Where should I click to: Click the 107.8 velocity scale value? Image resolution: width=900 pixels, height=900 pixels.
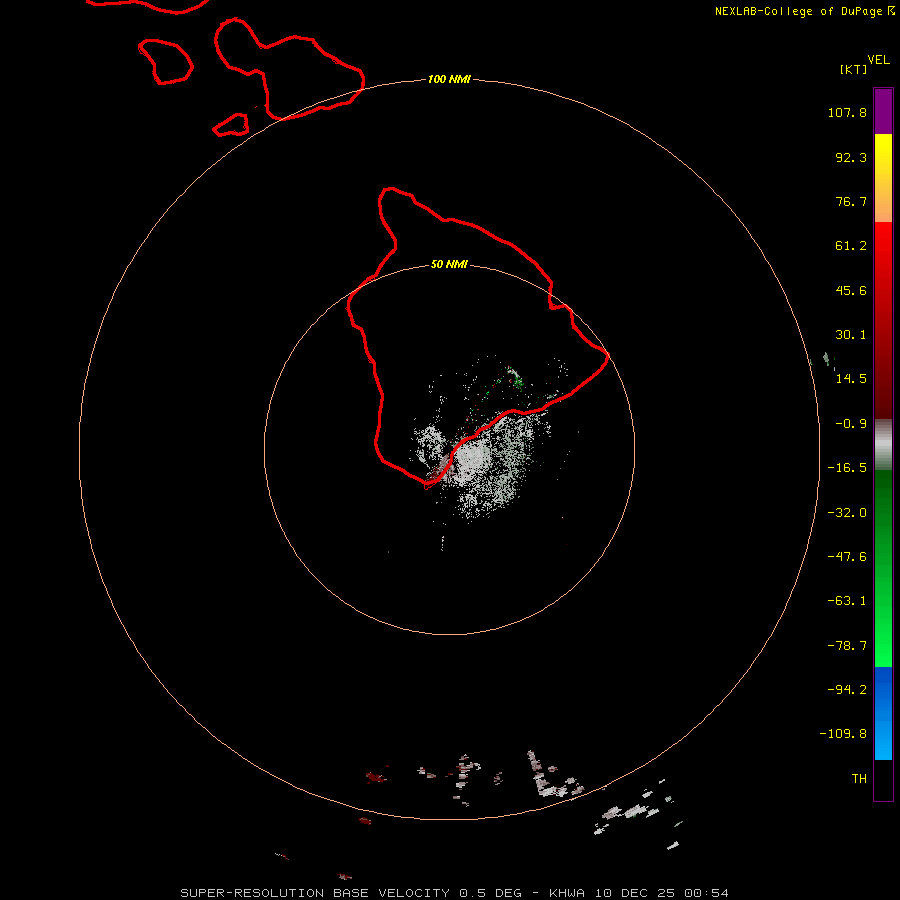[847, 112]
